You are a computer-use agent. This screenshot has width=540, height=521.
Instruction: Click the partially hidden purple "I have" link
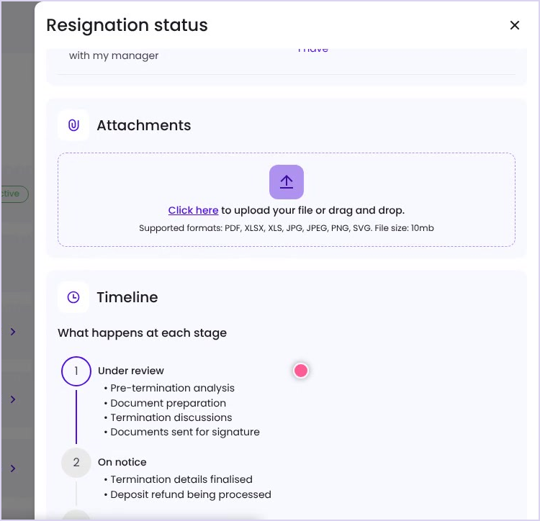313,51
